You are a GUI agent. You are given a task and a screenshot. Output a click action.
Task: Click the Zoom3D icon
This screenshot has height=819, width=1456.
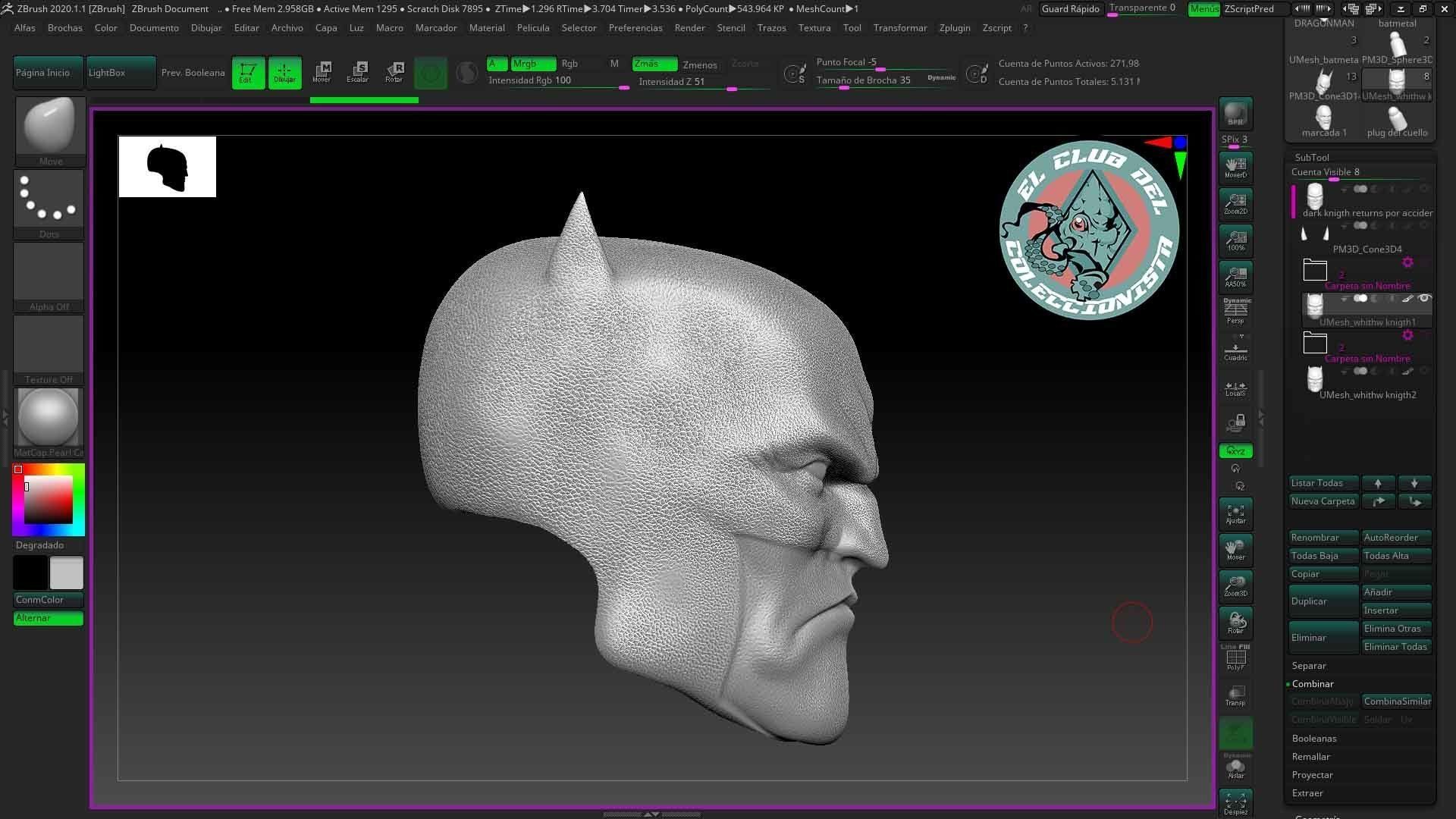1235,586
